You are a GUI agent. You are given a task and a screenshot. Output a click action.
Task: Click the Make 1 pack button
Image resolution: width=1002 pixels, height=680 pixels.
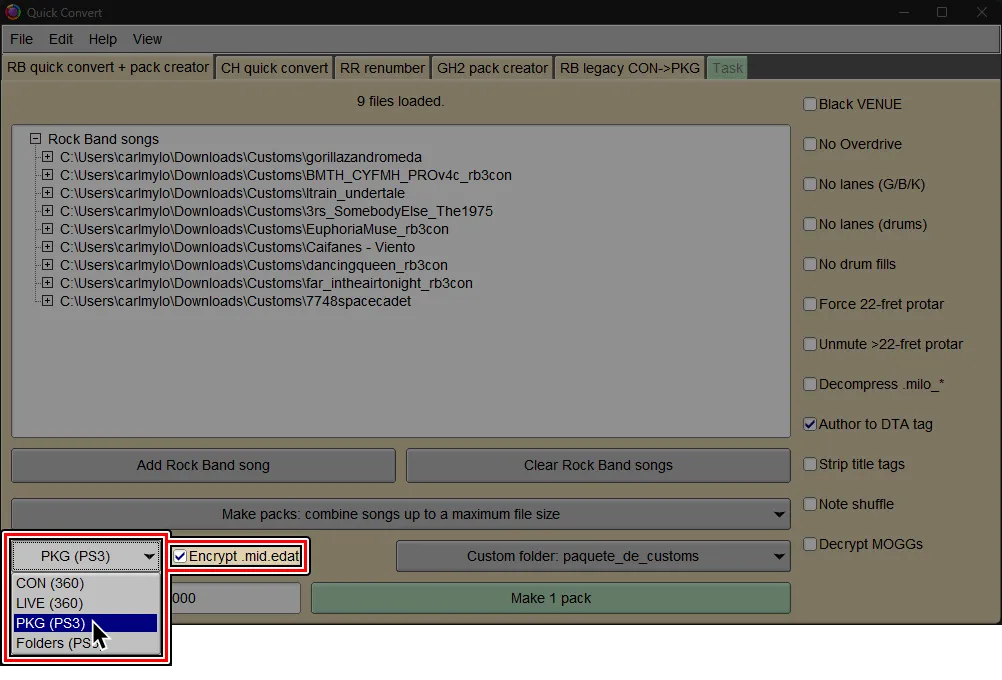tap(551, 597)
